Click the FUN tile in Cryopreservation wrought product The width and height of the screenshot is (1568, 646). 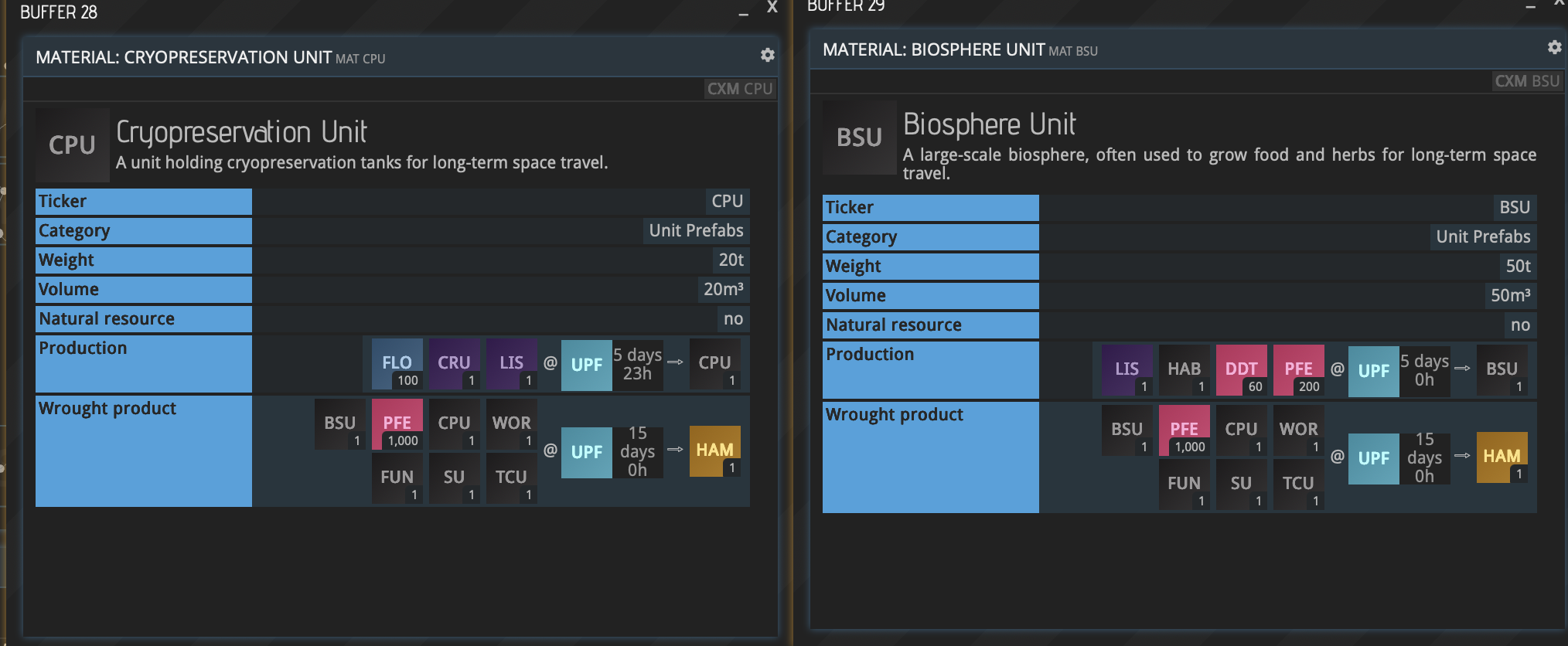(x=397, y=478)
